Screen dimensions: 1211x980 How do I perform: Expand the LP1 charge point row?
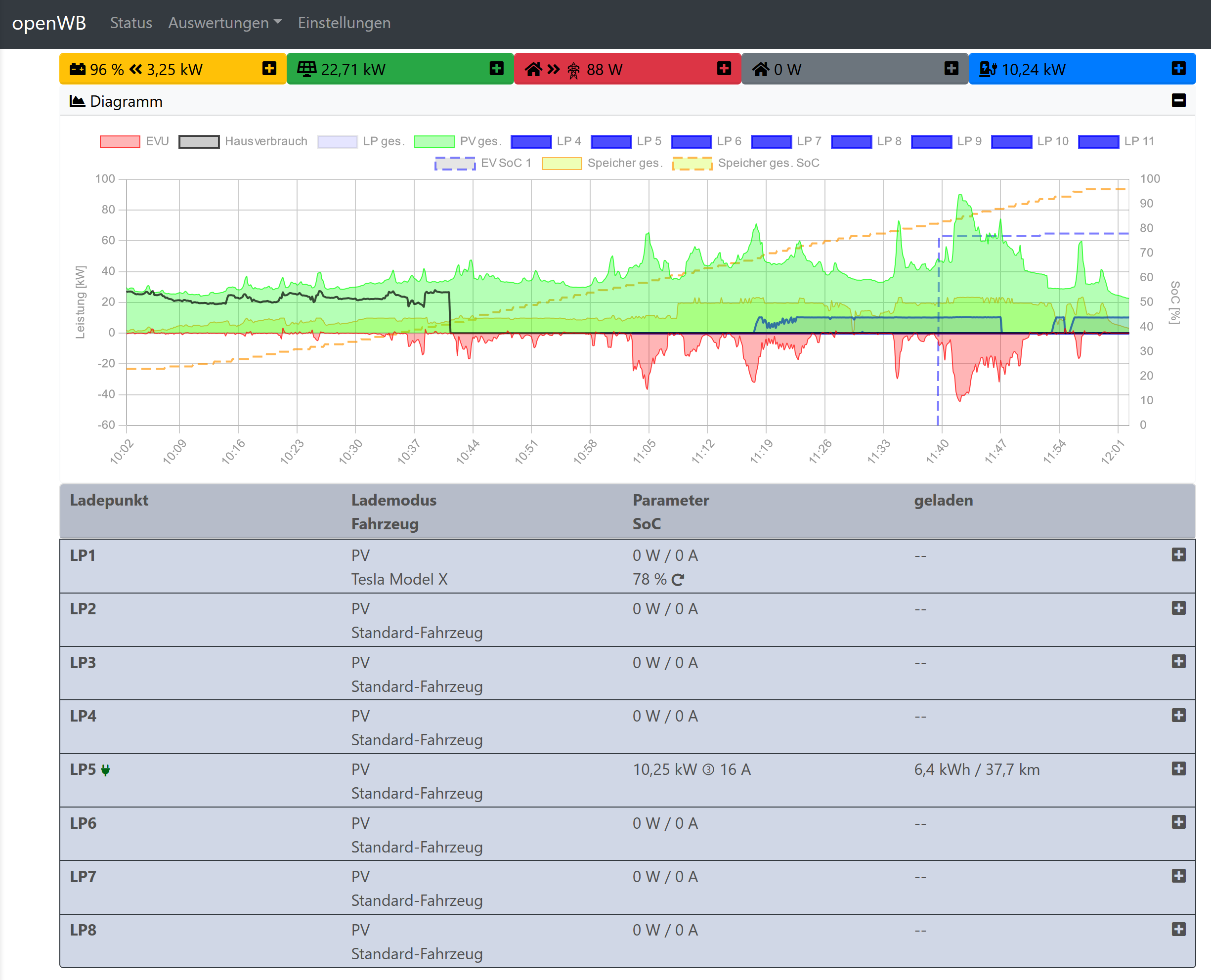[1178, 555]
